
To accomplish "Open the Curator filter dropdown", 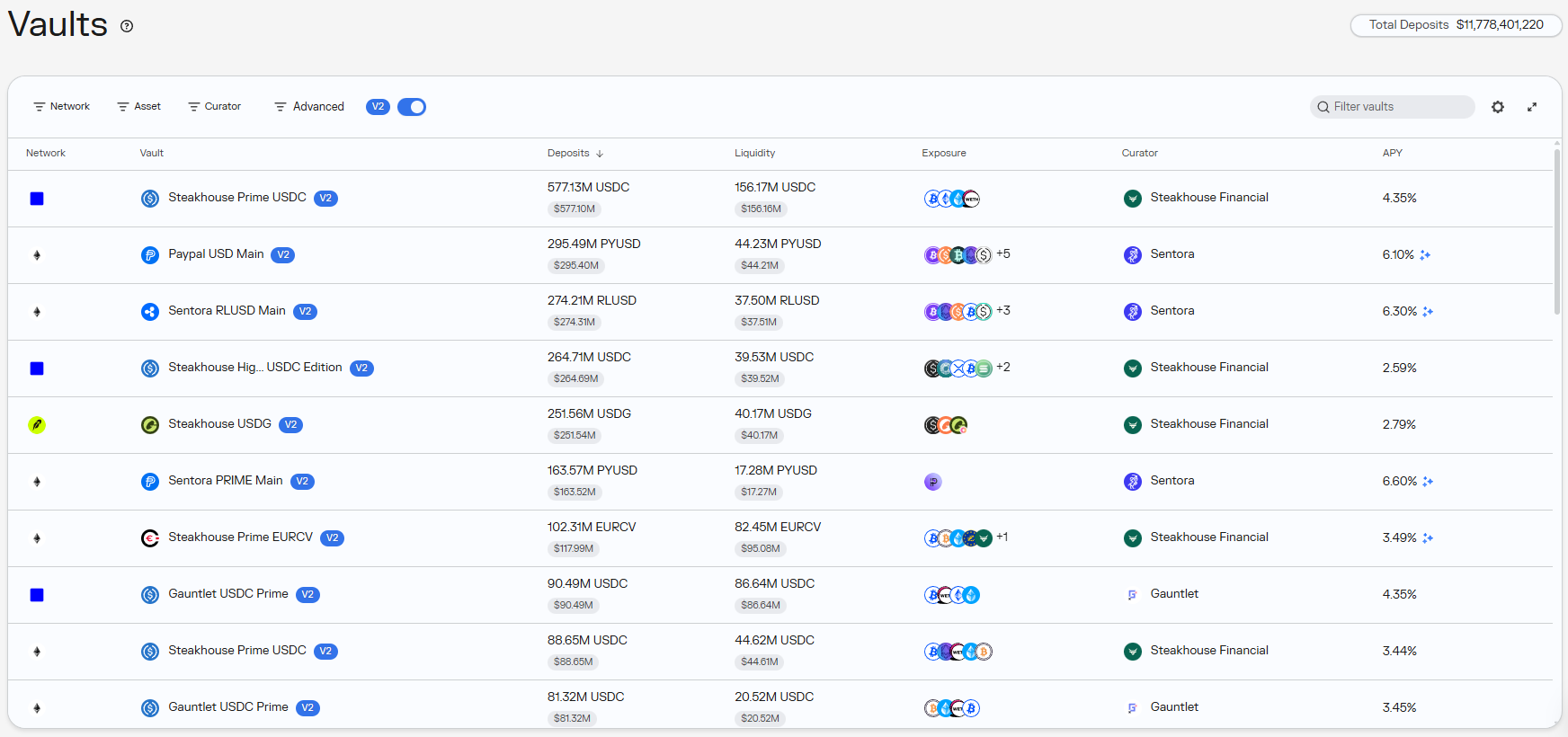I will click(214, 107).
